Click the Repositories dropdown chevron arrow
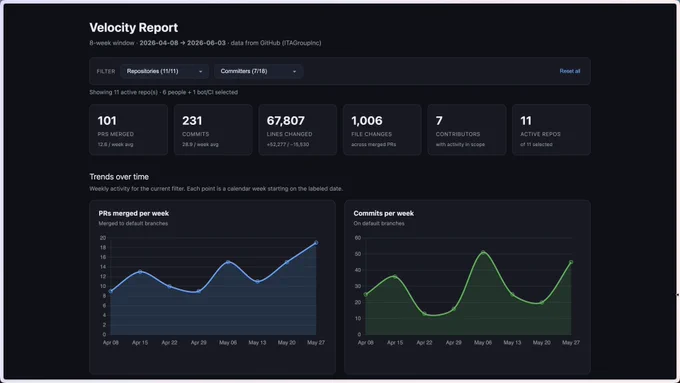Viewport: 680px width, 383px height. tap(200, 72)
